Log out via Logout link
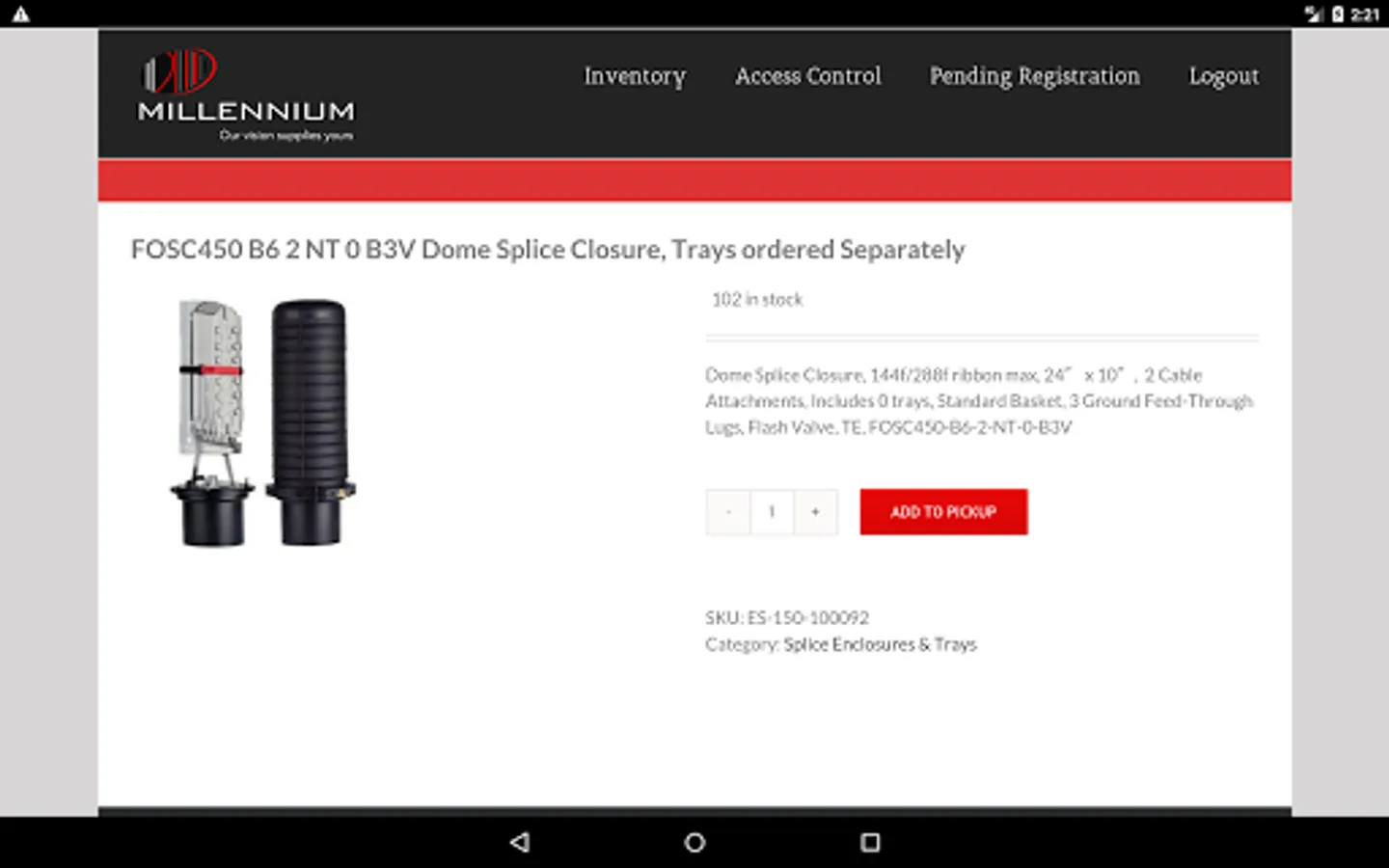This screenshot has width=1389, height=868. (x=1223, y=76)
